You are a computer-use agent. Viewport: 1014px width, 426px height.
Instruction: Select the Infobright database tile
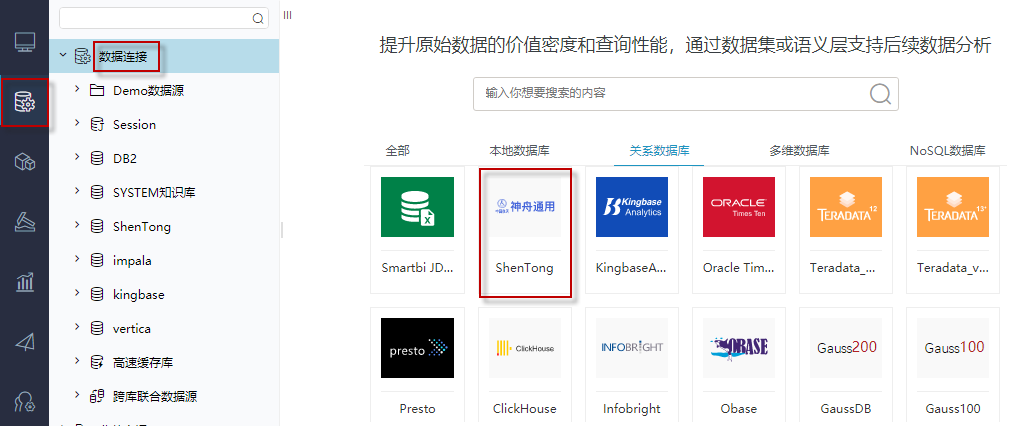coord(632,366)
